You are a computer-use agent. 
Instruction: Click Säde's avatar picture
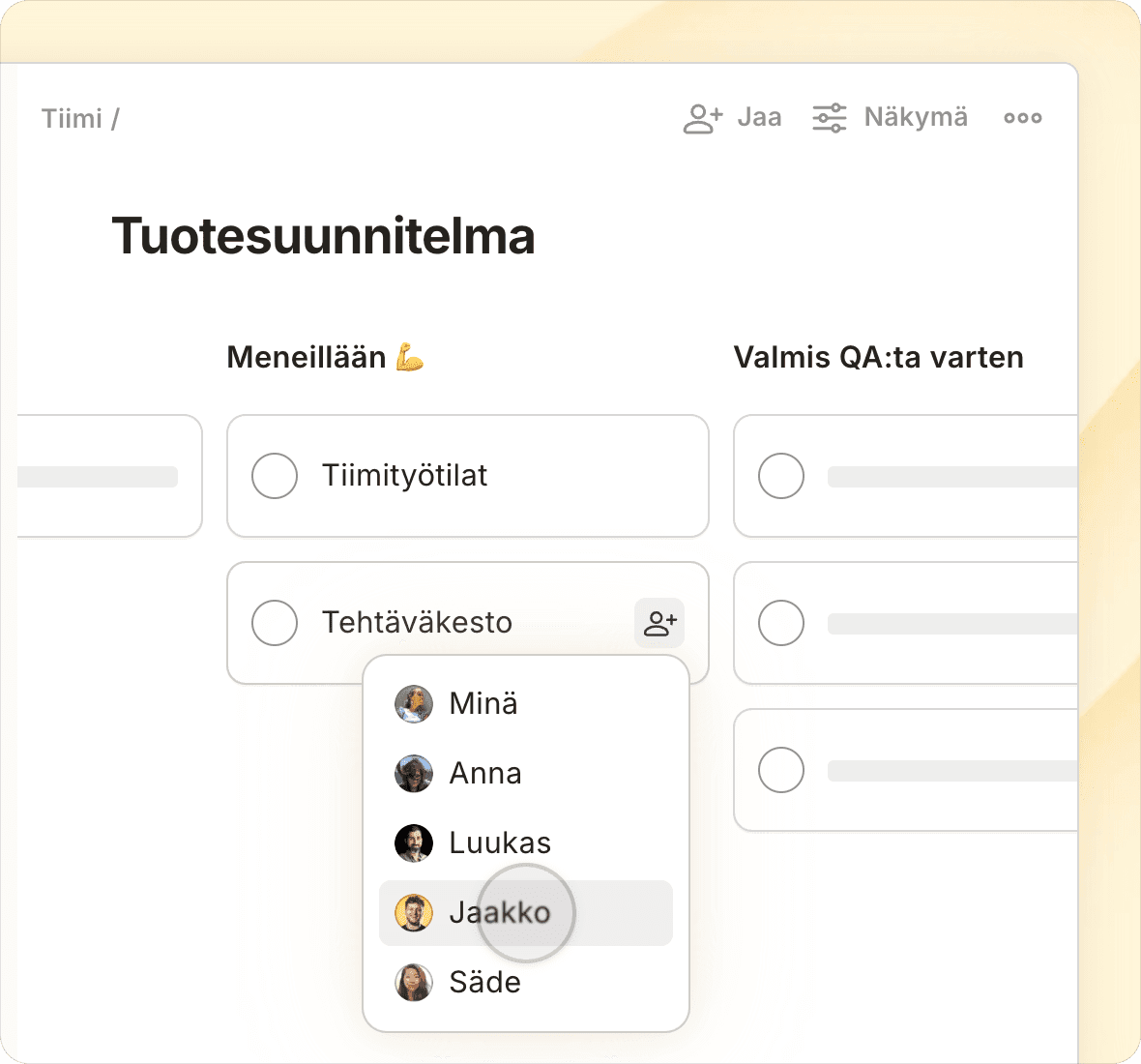414,983
